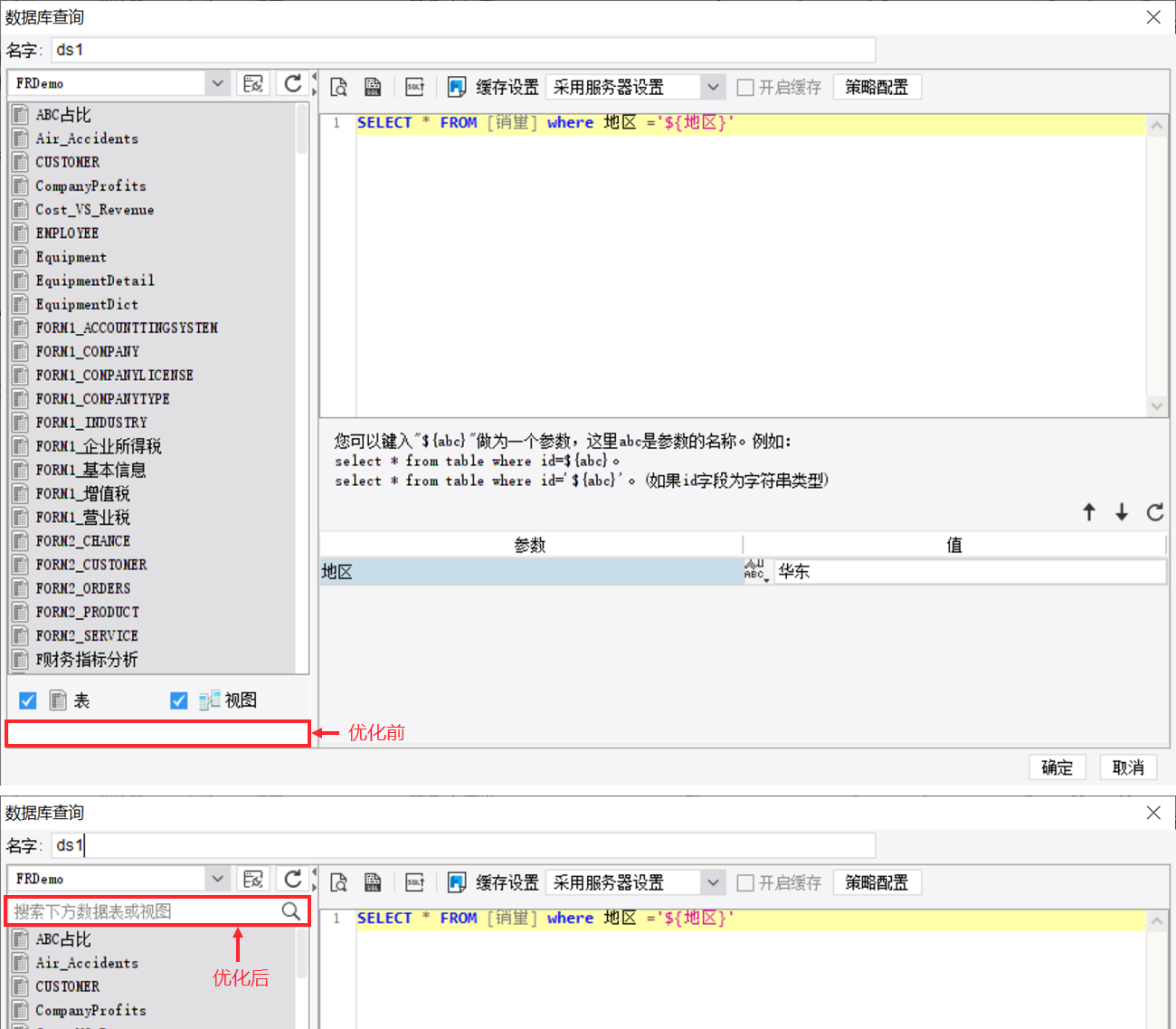1176x1029 pixels.
Task: Click the table icon beside EMPLOYEE
Action: coord(21,233)
